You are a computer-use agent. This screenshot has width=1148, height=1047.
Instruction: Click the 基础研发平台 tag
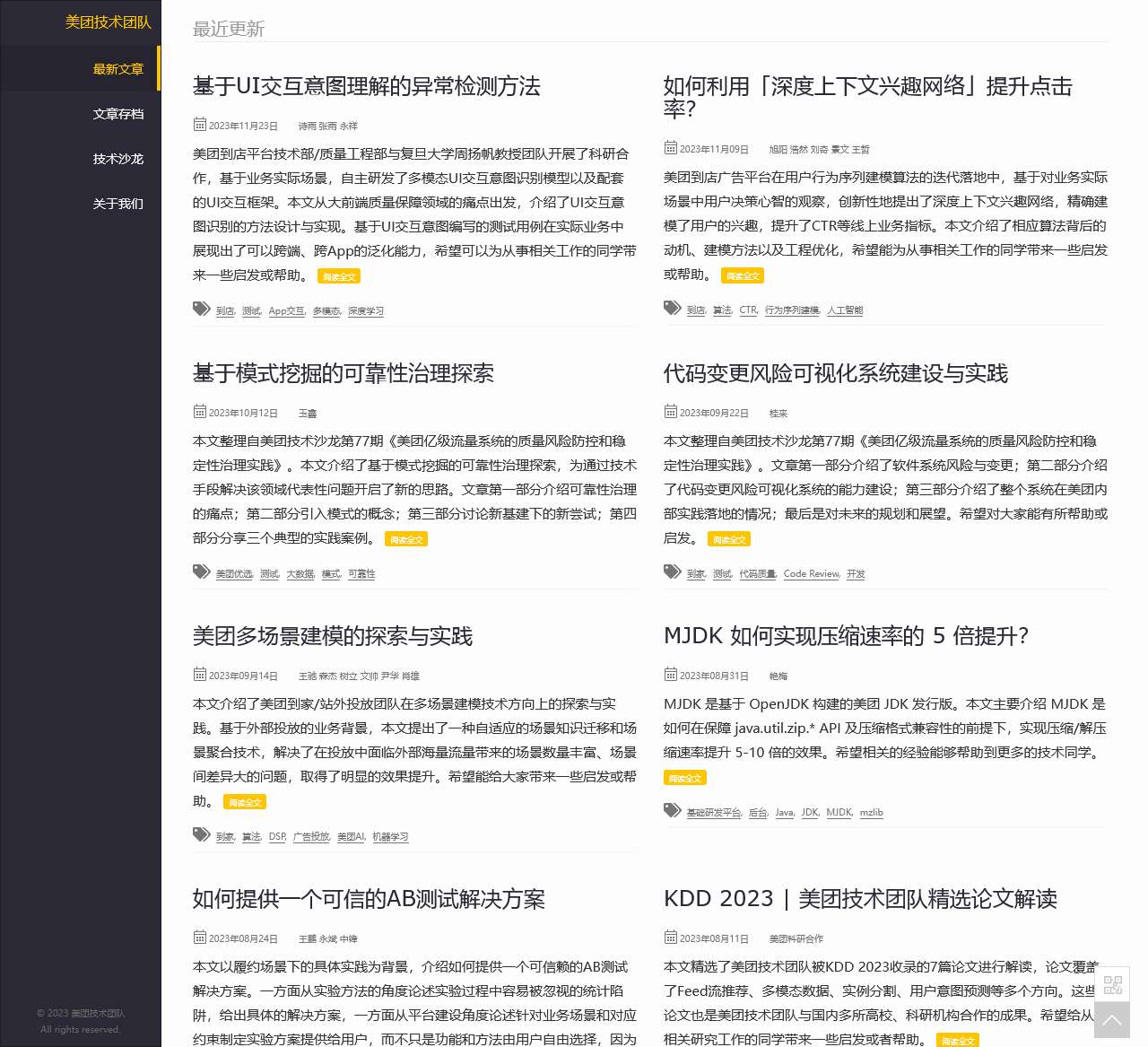coord(714,812)
